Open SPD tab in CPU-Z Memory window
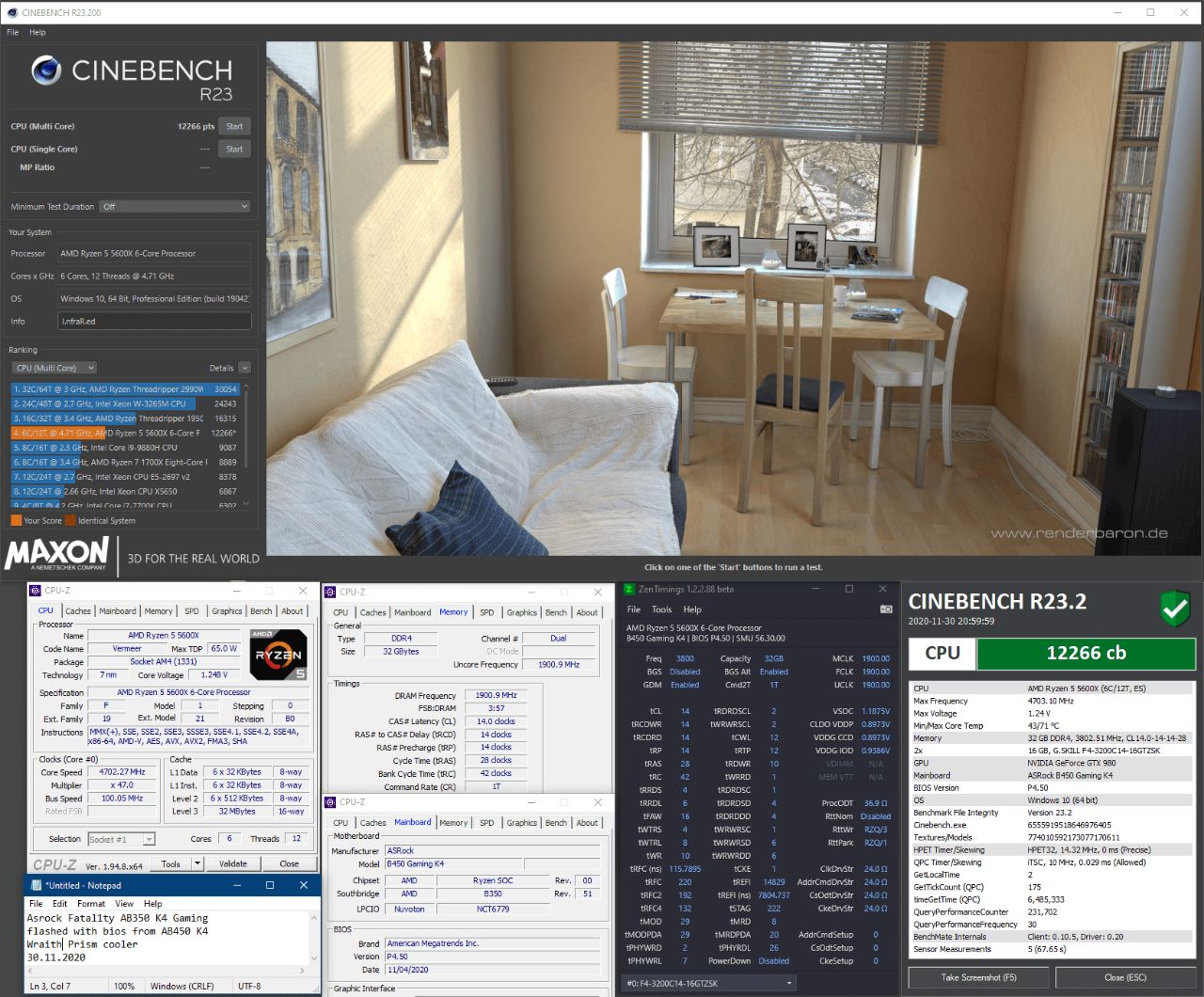 486,612
